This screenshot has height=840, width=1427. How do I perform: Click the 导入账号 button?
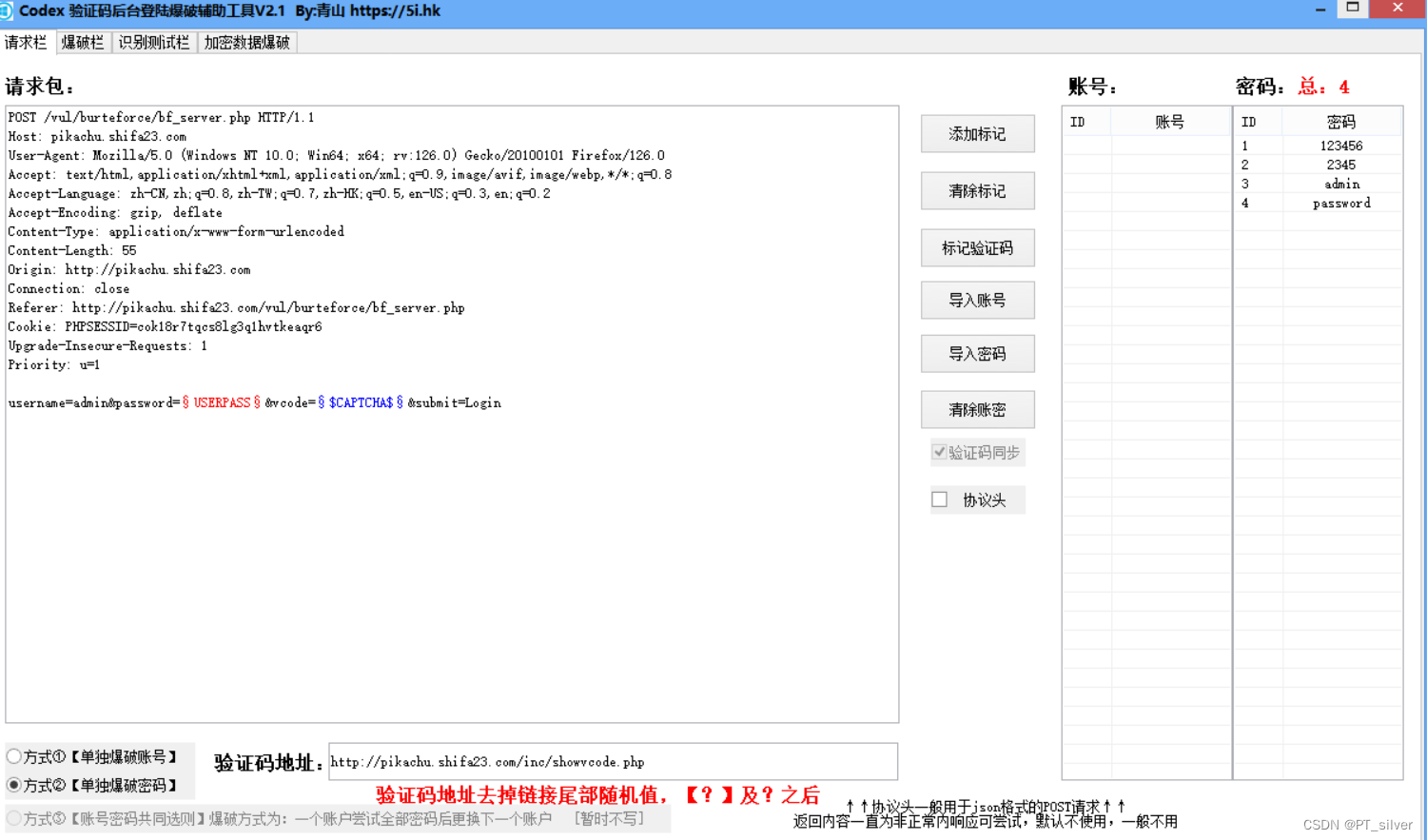[x=977, y=301]
